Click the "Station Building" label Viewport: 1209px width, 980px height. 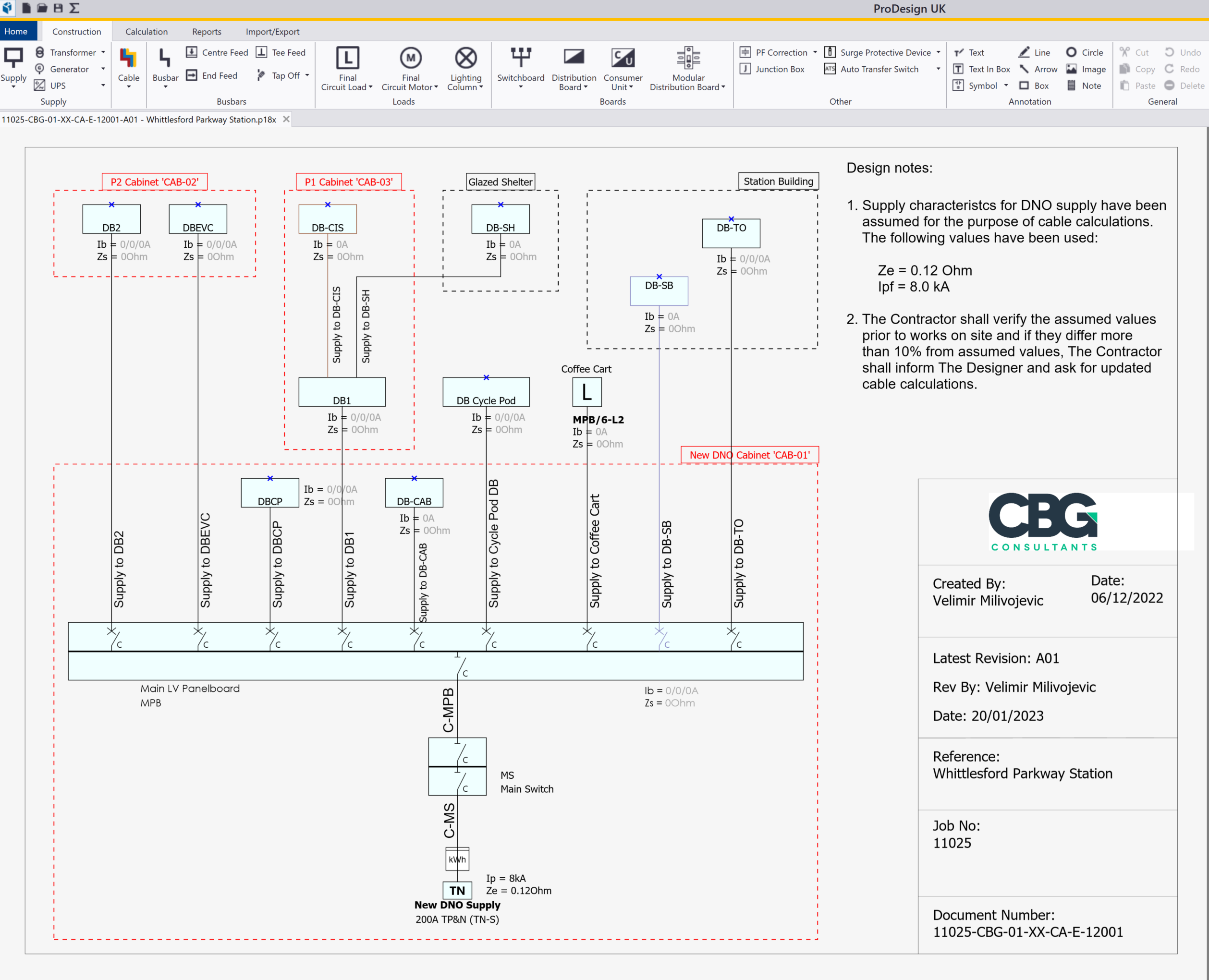[779, 181]
